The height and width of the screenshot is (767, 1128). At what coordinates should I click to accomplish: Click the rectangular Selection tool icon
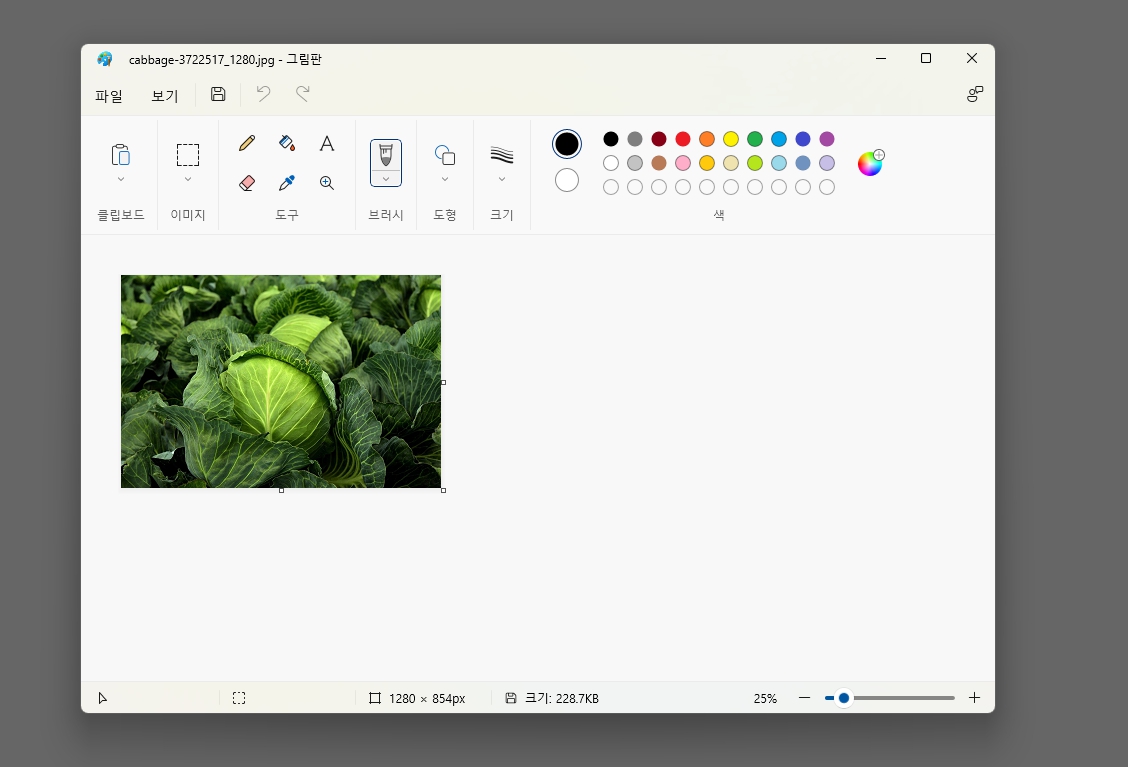click(x=188, y=155)
